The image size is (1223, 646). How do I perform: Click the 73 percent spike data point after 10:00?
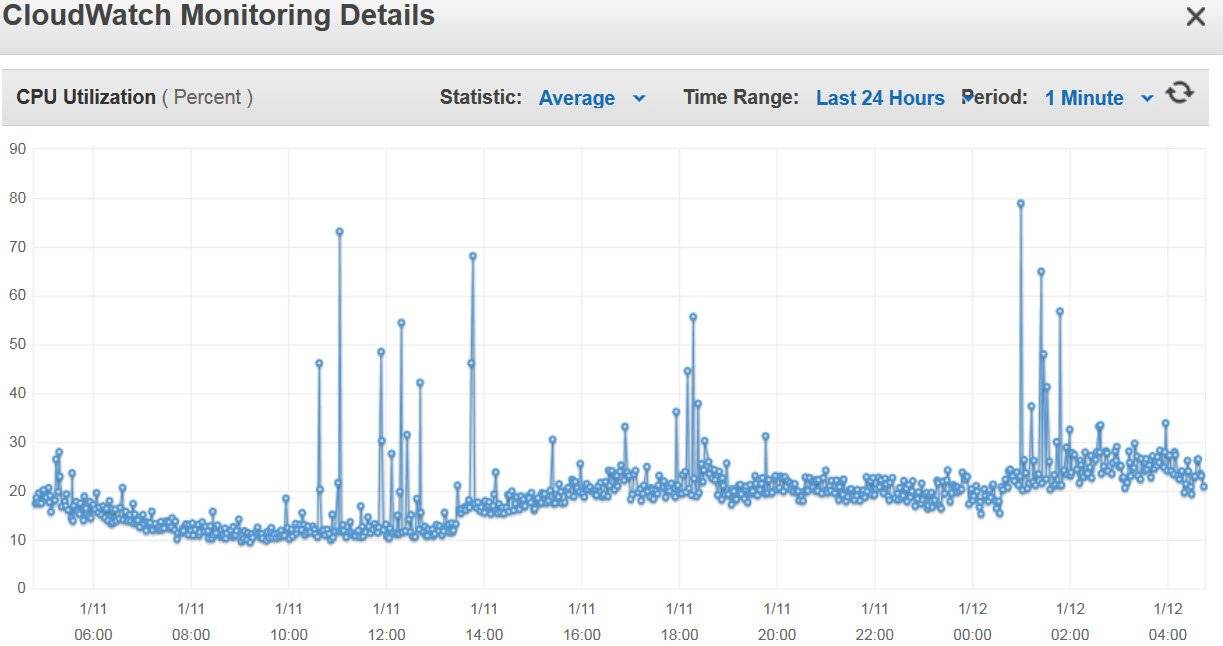(339, 231)
